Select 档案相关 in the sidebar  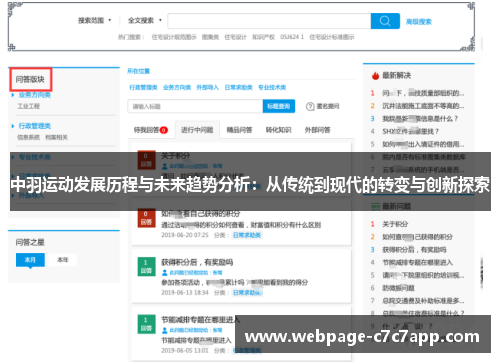(x=56, y=137)
